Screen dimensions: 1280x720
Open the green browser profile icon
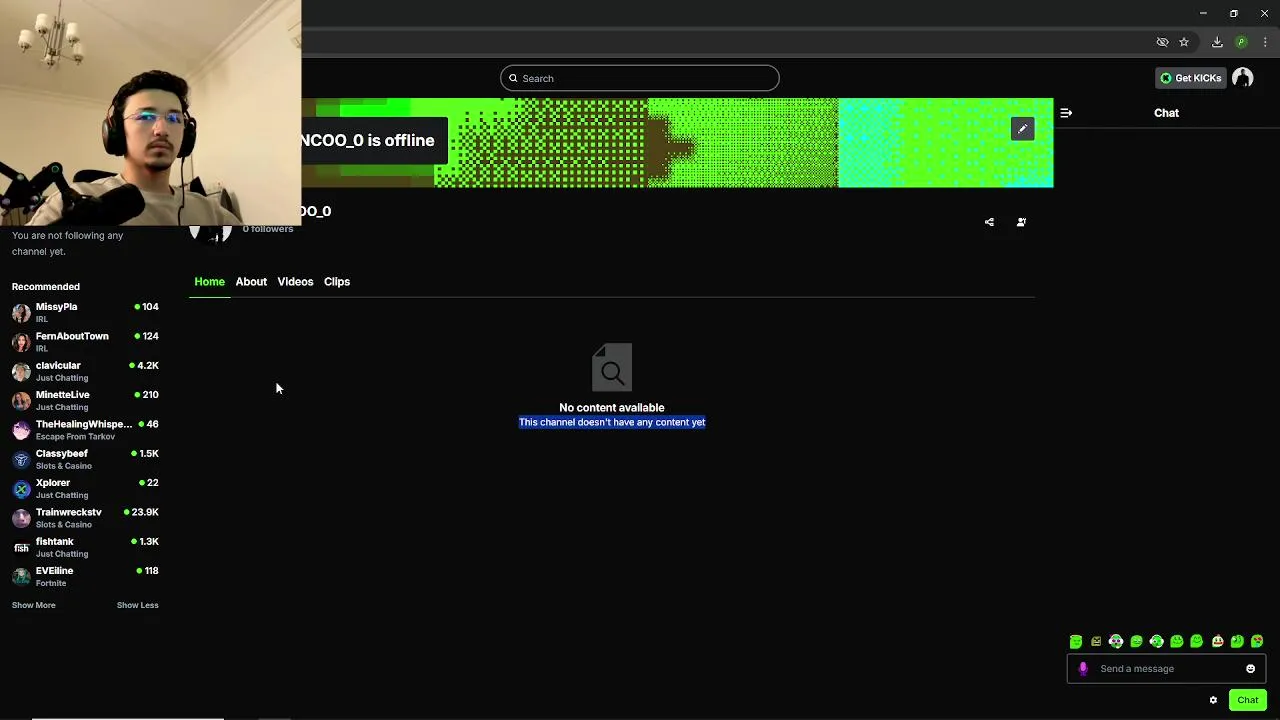click(x=1241, y=42)
